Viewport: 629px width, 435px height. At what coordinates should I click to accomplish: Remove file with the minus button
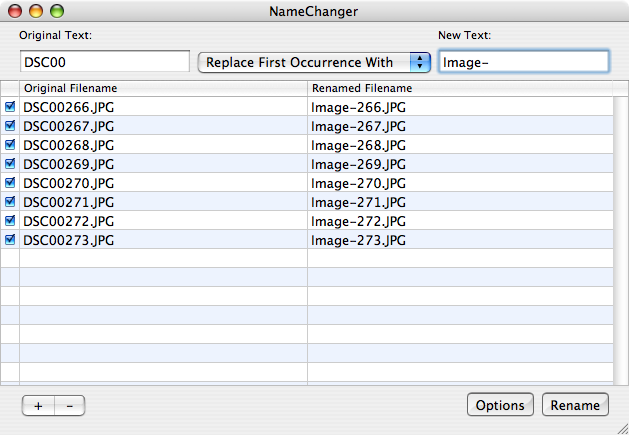(x=70, y=406)
